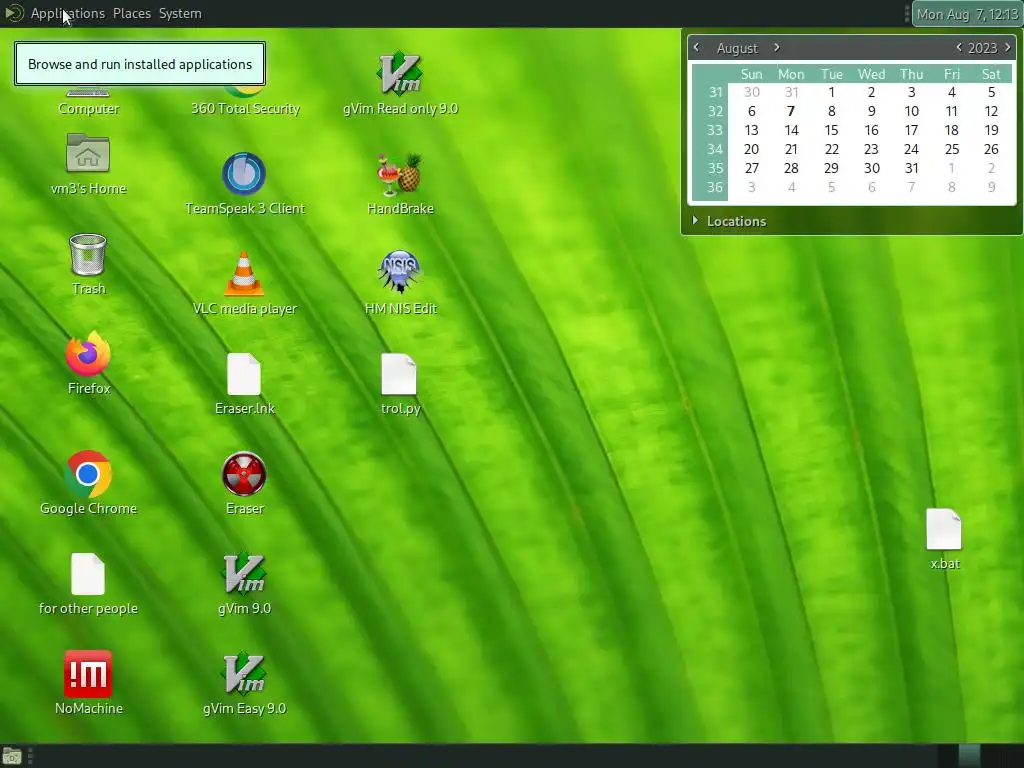Screen dimensions: 1024x768
Task: Select August 18 in the calendar
Action: point(952,130)
